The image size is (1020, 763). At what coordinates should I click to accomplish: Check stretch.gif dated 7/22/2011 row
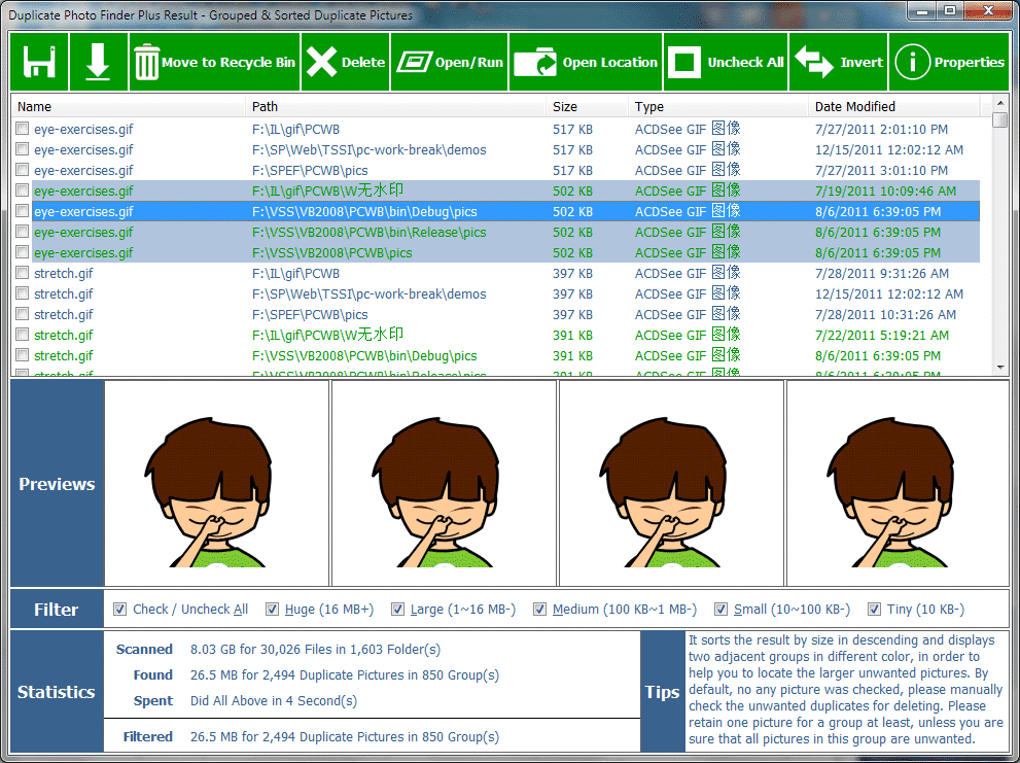click(x=22, y=335)
